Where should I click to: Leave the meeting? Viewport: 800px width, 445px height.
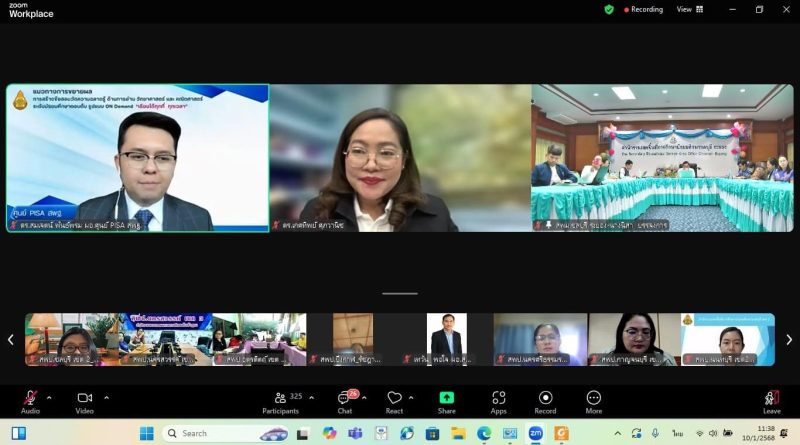click(x=771, y=399)
